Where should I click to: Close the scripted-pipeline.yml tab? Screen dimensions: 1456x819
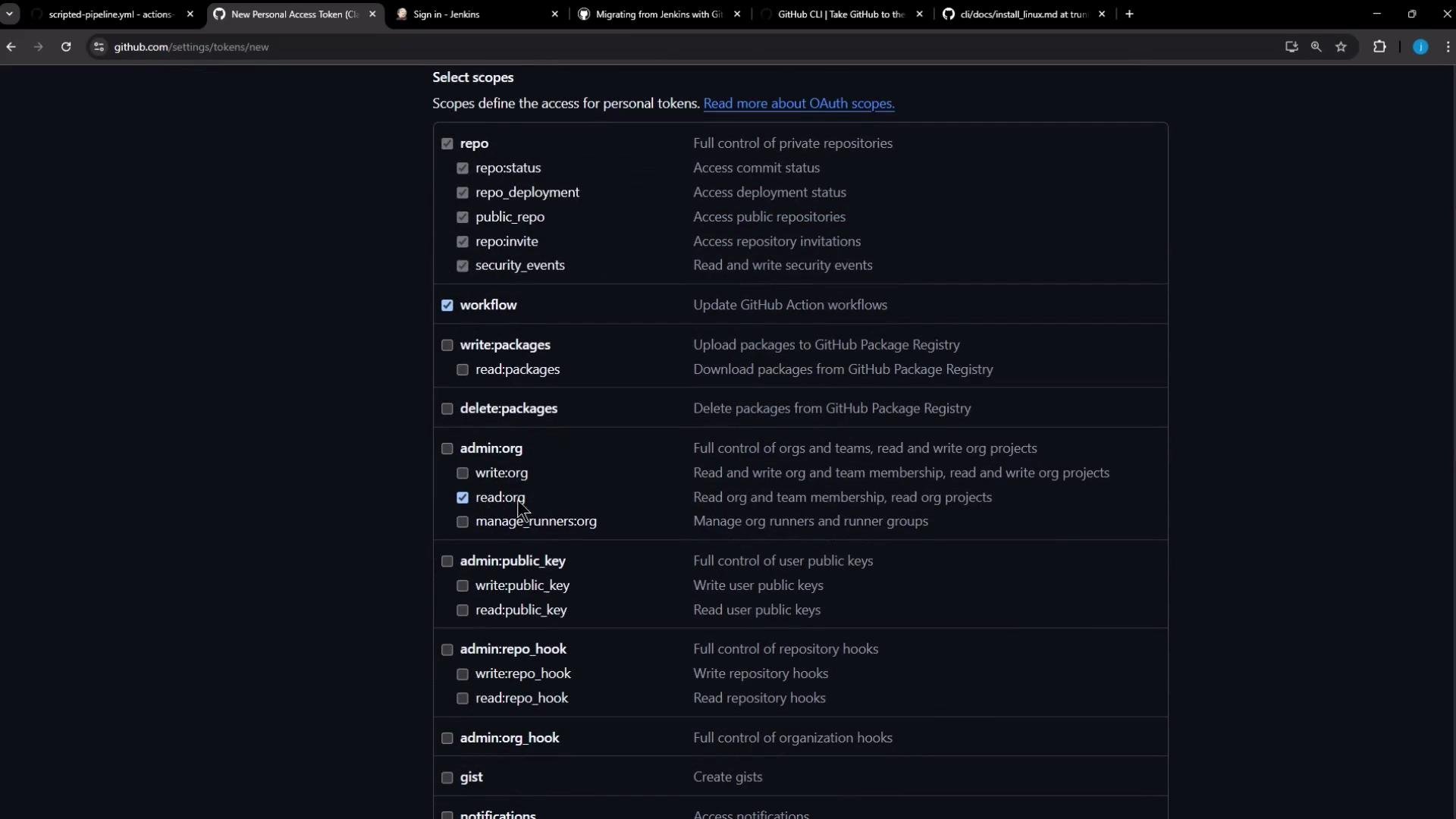pos(190,14)
